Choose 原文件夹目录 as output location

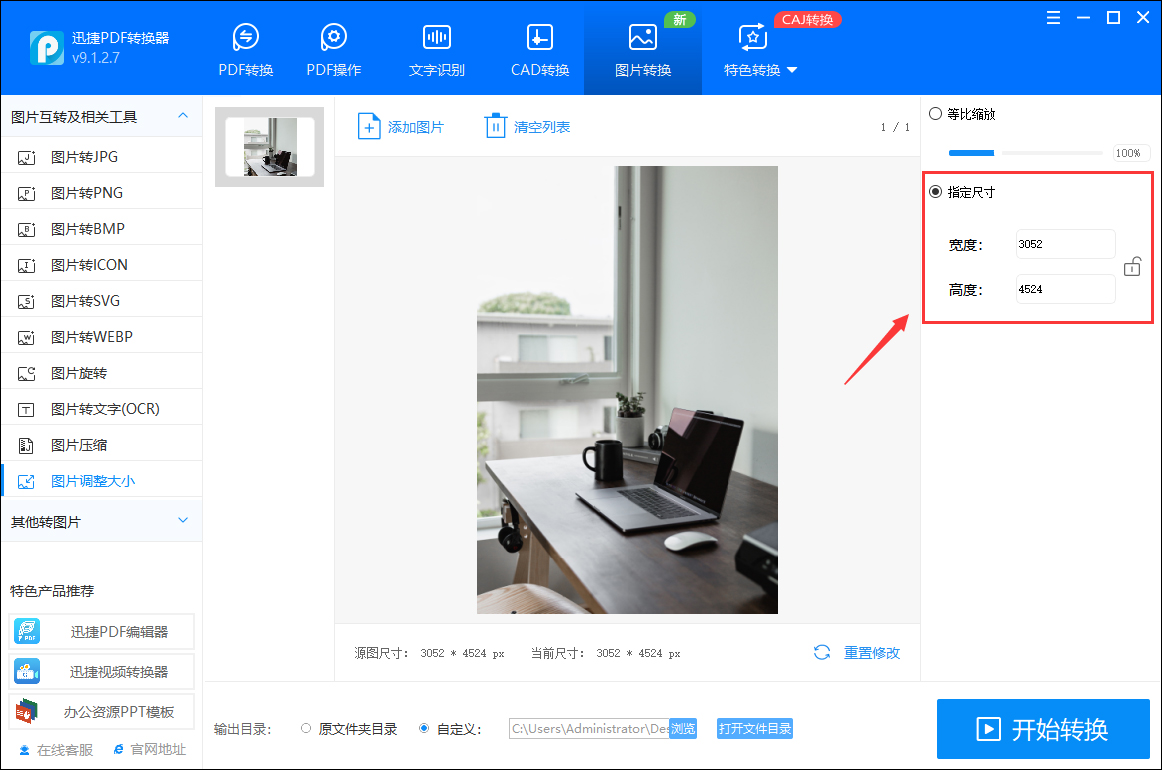pos(307,729)
